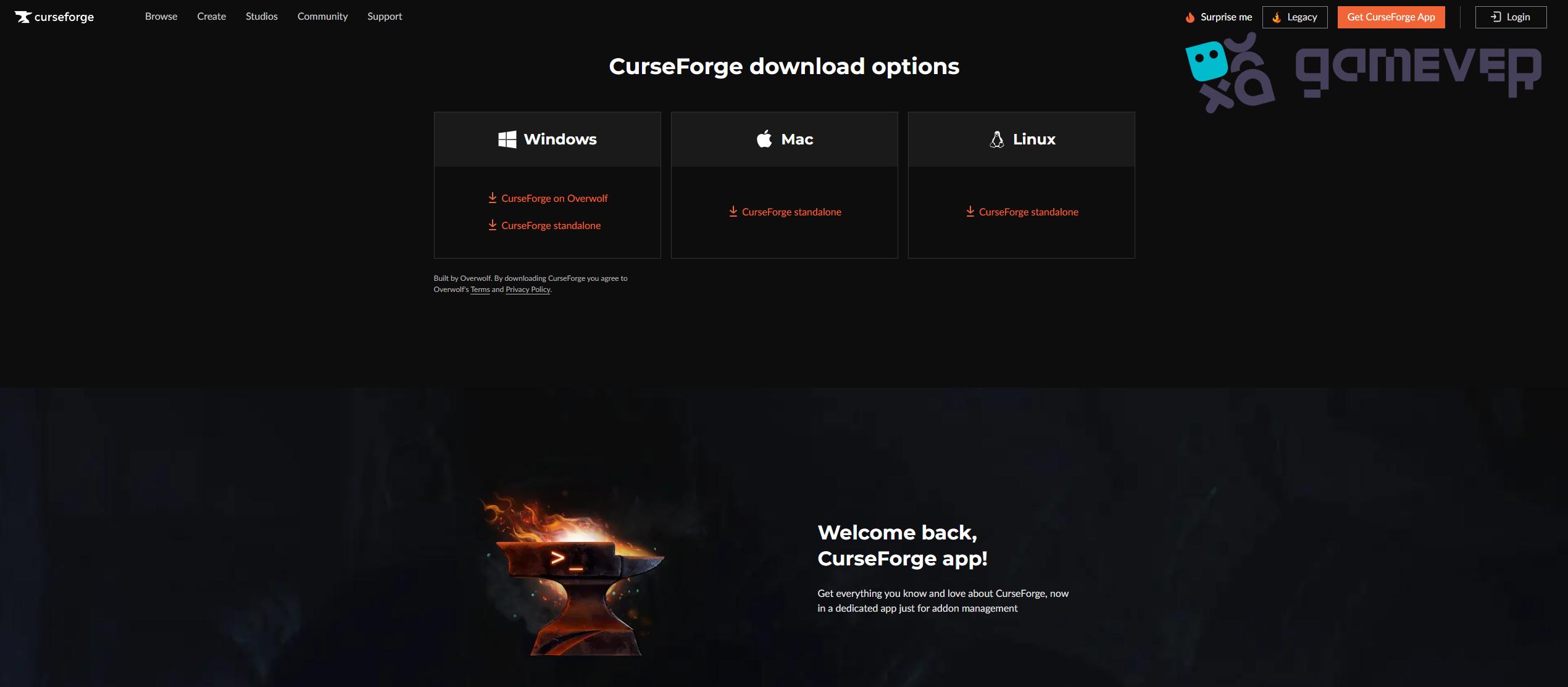Viewport: 1568px width, 687px height.
Task: Open the Create menu
Action: 211,16
